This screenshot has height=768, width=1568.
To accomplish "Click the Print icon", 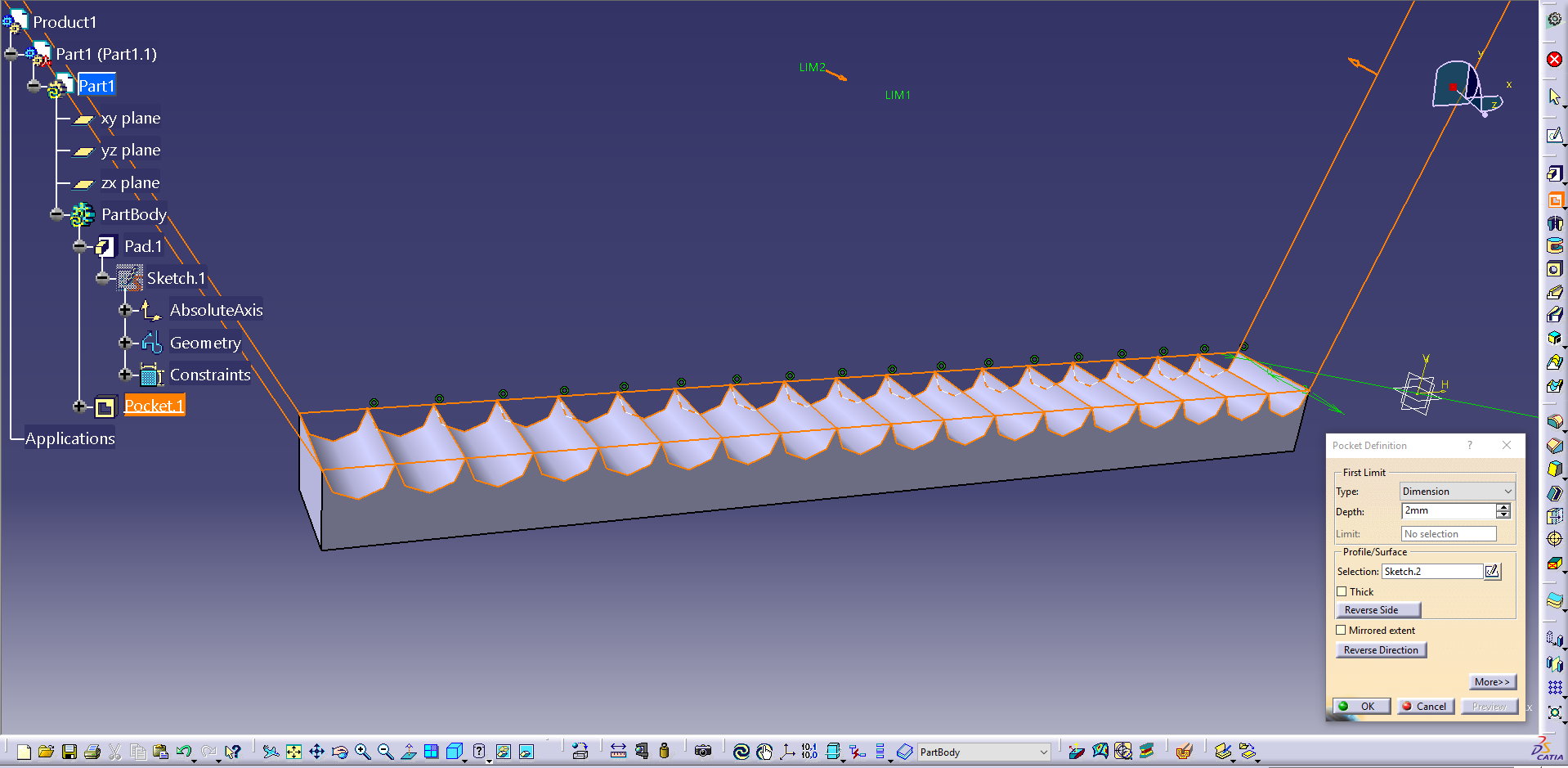I will point(92,752).
